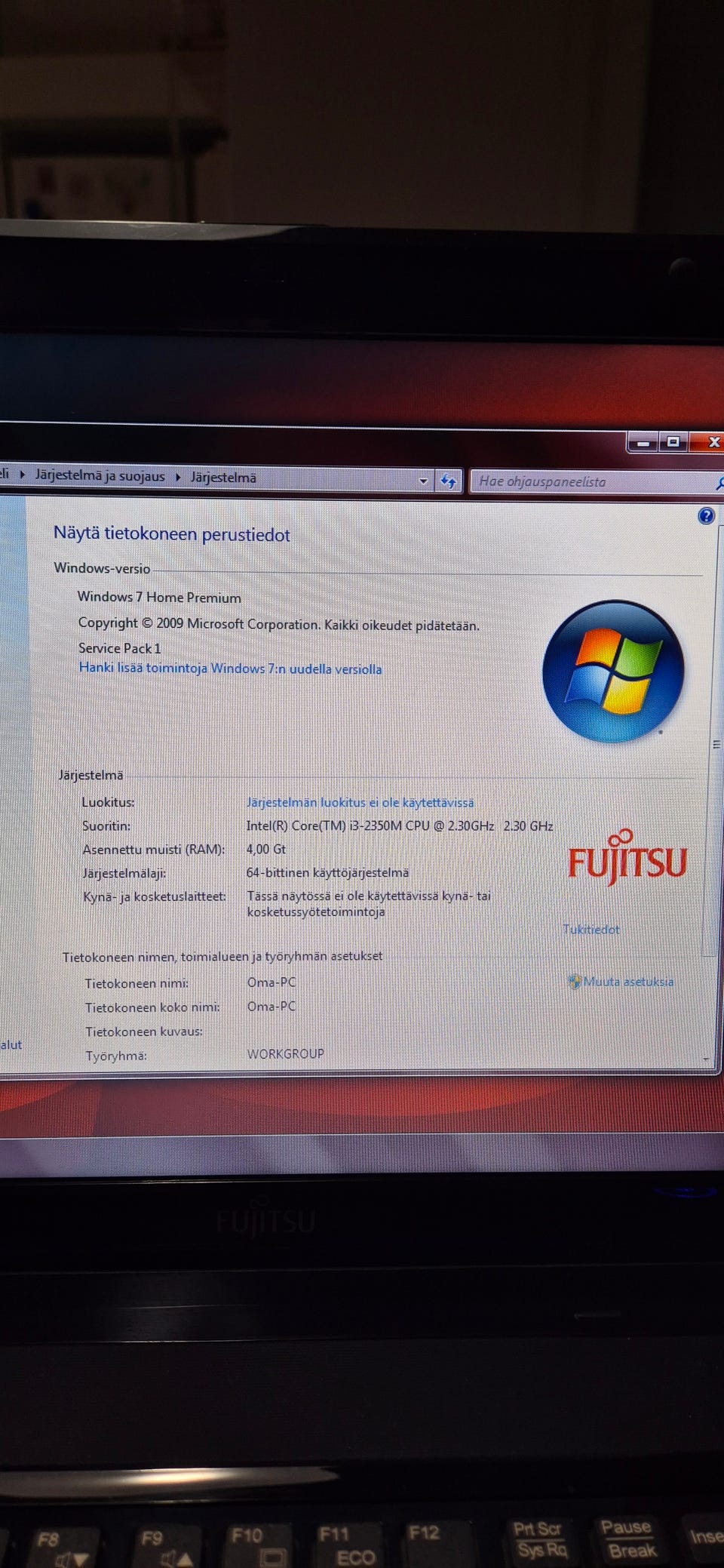This screenshot has height=1568, width=724.
Task: Select 'Oma-PC' next to 'Tietokoneen koko nimi:'
Action: pyautogui.click(x=271, y=1007)
